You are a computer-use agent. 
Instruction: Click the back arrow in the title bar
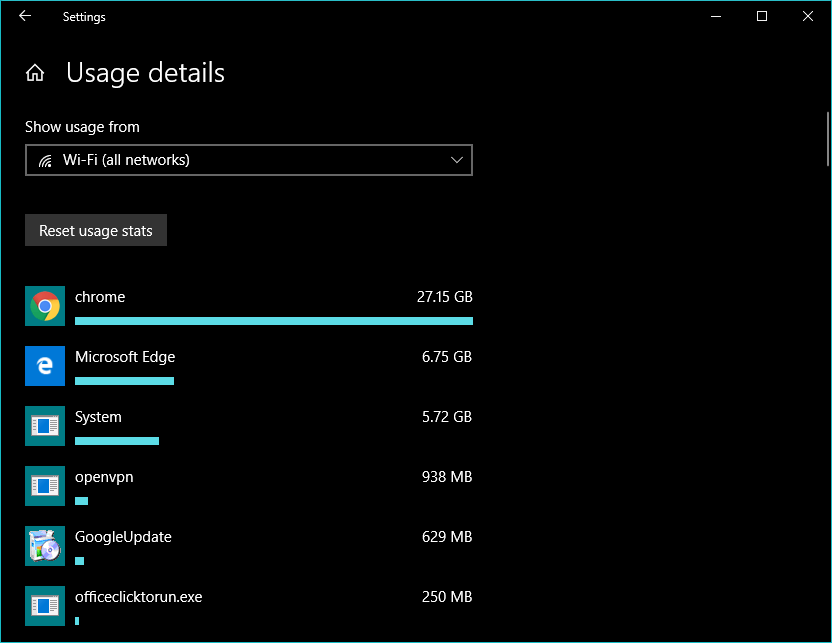tap(24, 16)
